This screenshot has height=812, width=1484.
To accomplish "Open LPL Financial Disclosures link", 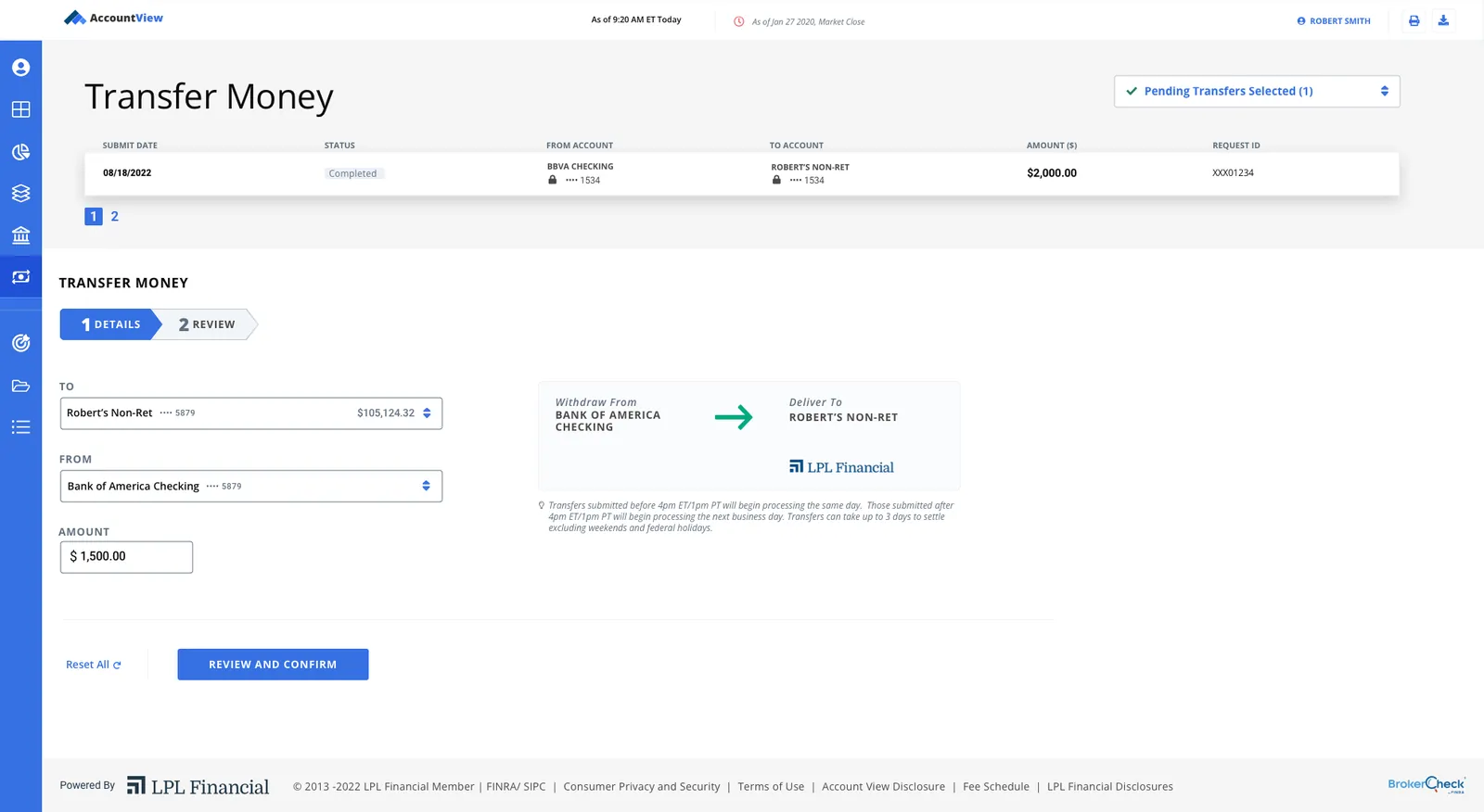I will [x=1110, y=786].
